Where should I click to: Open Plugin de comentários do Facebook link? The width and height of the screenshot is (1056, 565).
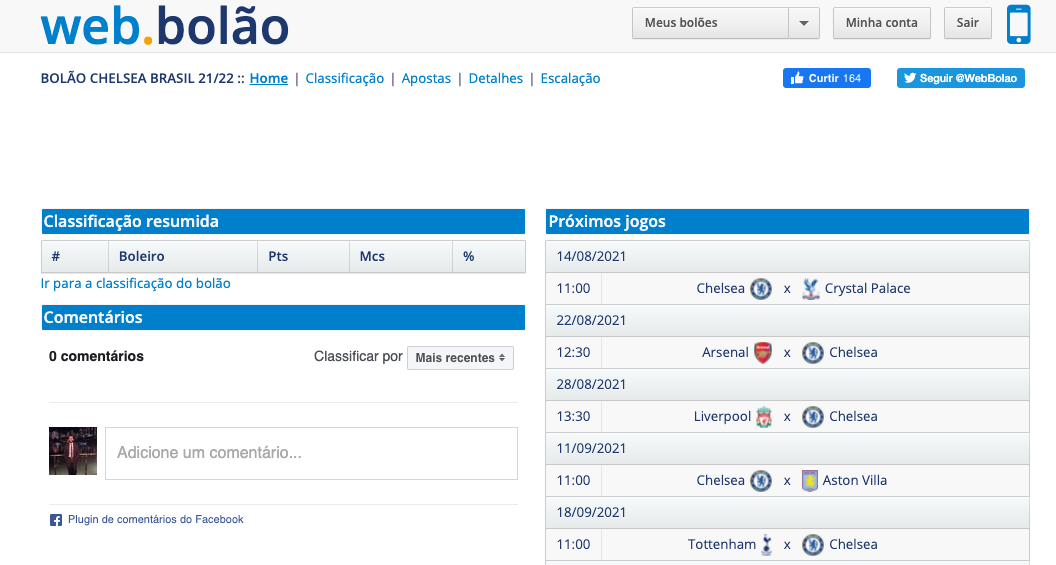coord(156,519)
